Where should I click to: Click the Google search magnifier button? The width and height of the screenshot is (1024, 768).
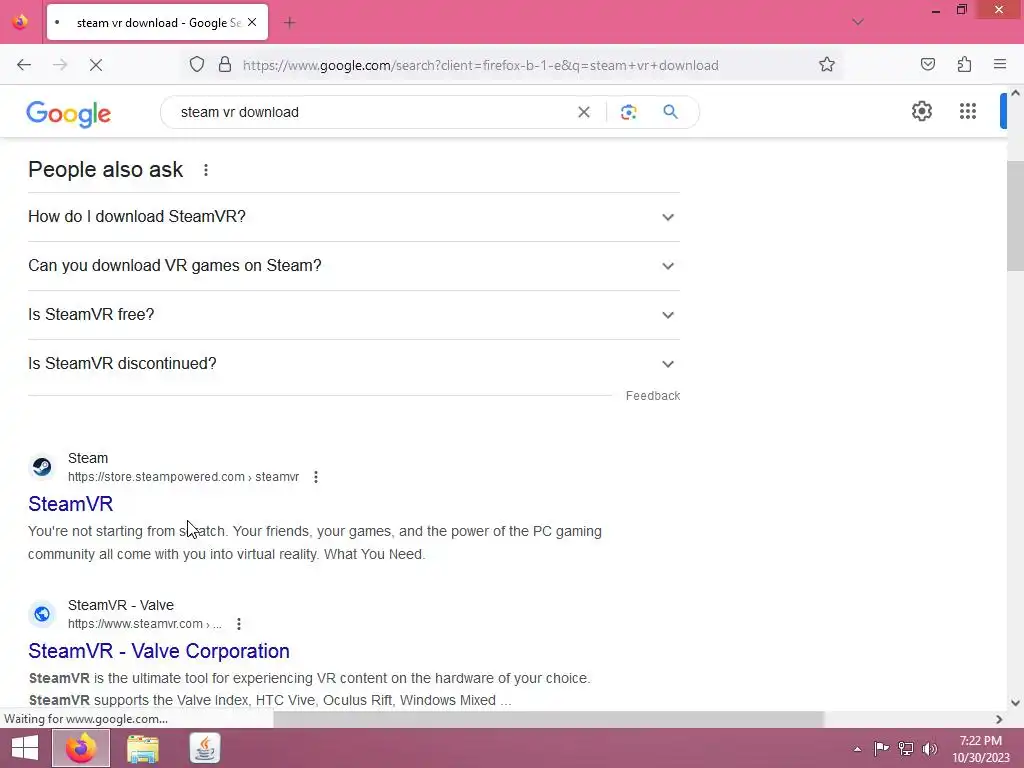[670, 112]
